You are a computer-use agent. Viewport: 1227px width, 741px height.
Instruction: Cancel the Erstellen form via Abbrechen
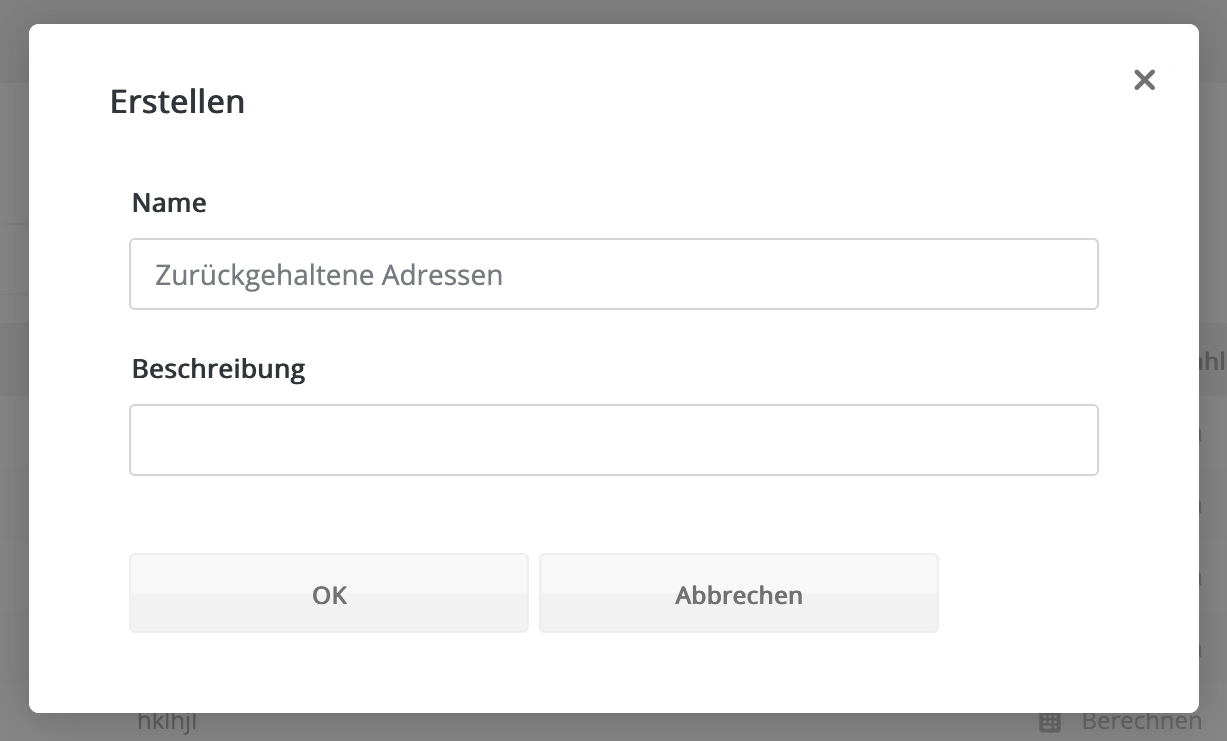coord(738,594)
